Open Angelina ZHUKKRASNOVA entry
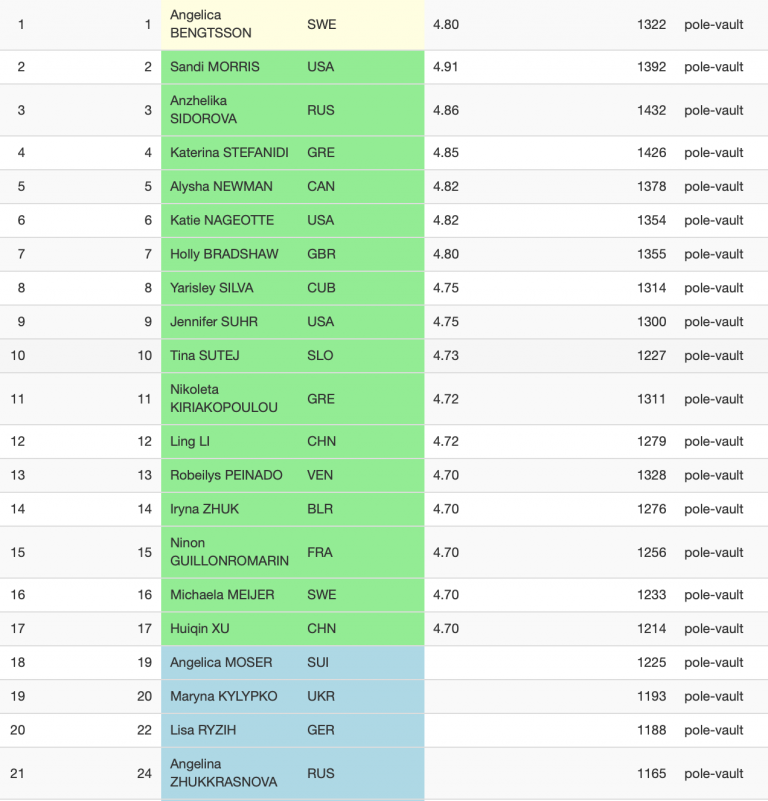The image size is (768, 801). [x=223, y=773]
